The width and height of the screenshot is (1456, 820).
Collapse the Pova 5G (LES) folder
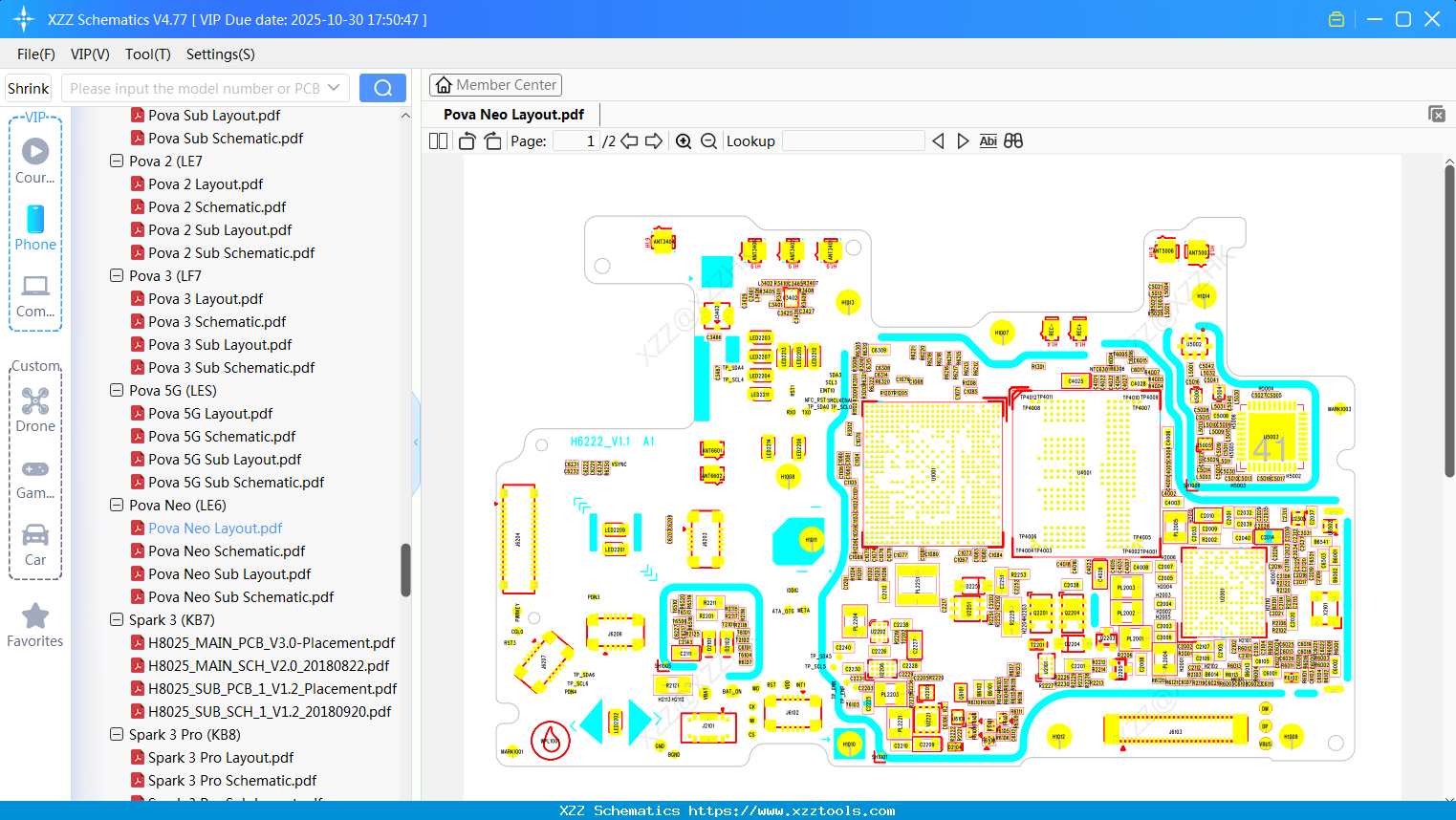point(117,391)
